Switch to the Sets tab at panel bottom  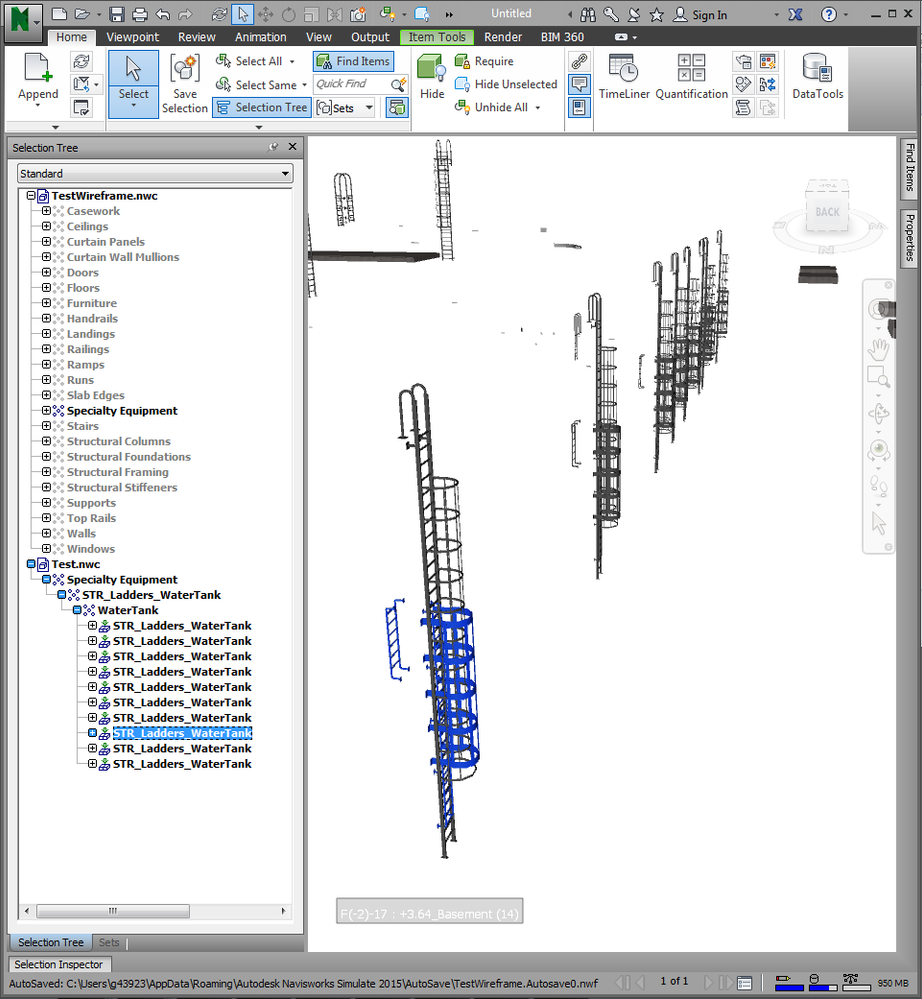pos(109,942)
